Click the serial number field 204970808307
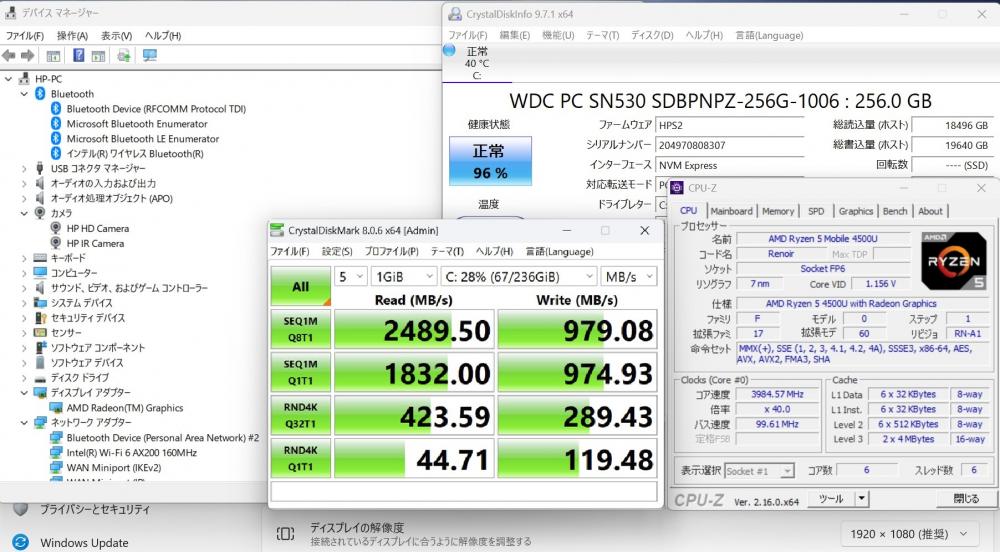Viewport: 1000px width, 552px height. (729, 145)
